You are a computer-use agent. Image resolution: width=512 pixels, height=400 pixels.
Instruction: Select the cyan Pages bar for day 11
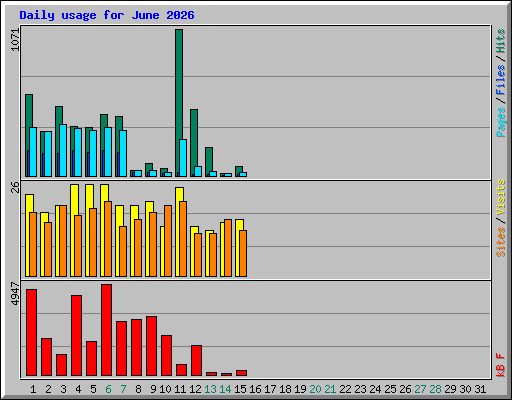(x=183, y=158)
